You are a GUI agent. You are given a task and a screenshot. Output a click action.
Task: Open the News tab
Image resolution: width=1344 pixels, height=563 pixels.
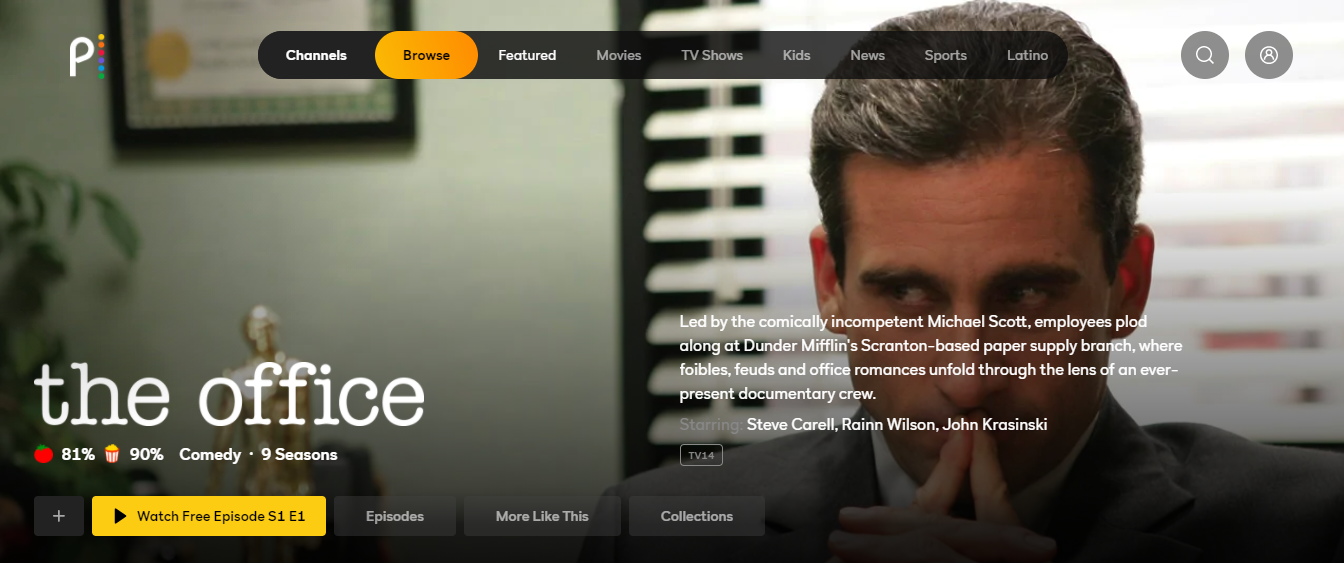point(868,55)
